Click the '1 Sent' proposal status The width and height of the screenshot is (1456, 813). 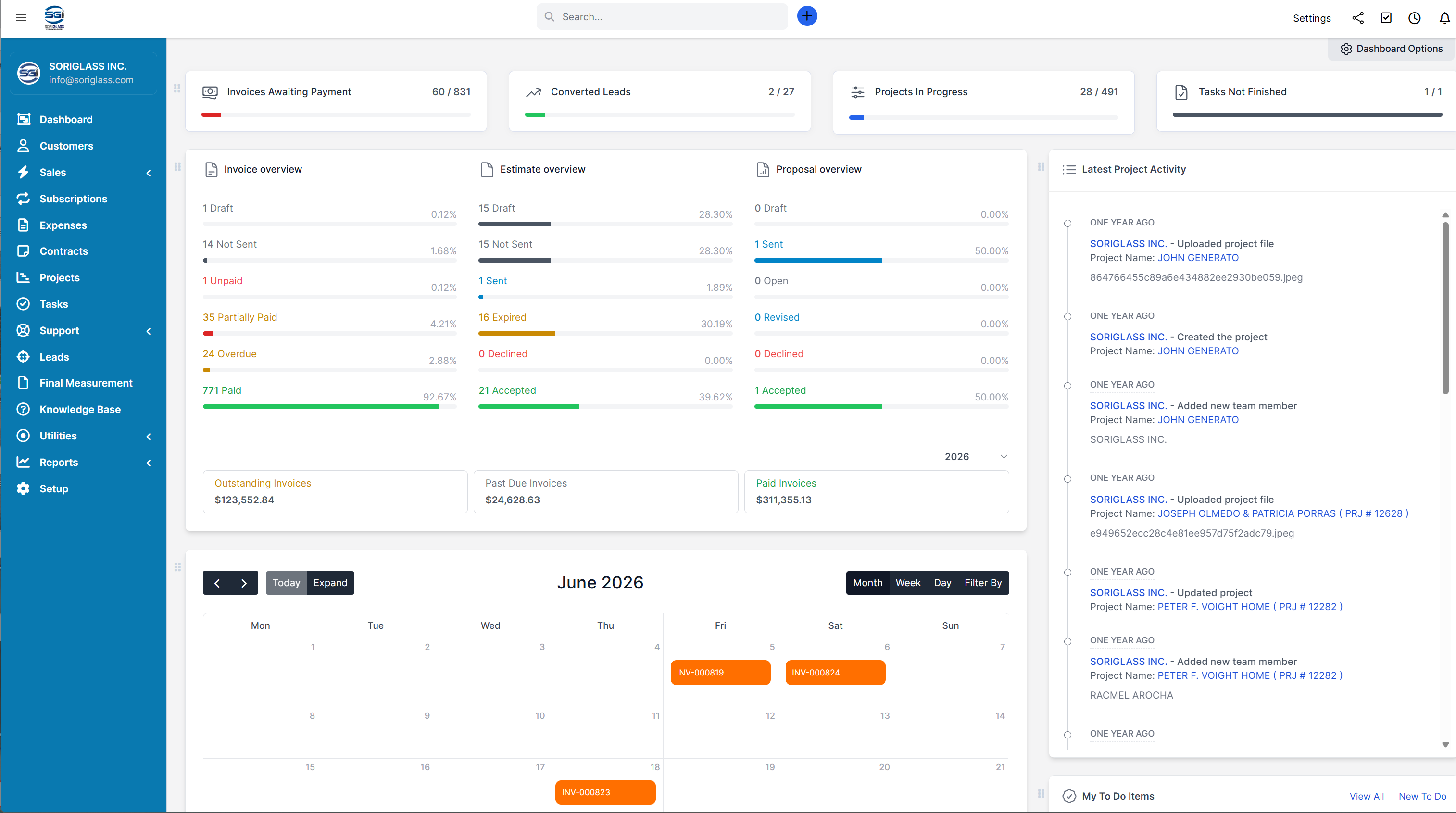(769, 244)
